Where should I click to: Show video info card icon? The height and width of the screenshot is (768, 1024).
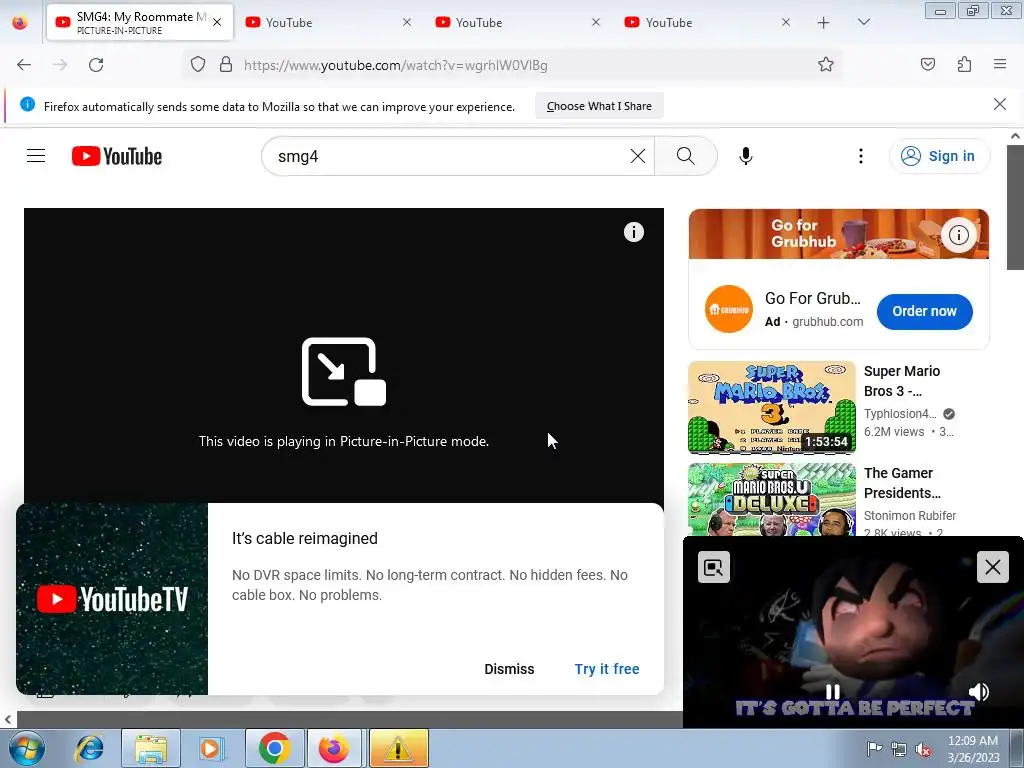(633, 232)
